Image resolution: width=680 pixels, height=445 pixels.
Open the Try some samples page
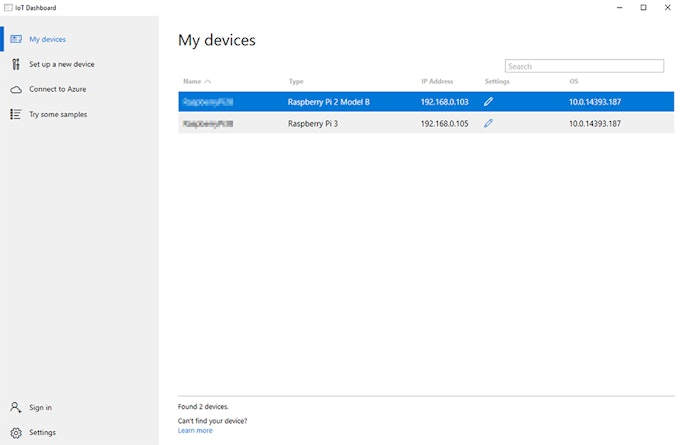(x=58, y=115)
